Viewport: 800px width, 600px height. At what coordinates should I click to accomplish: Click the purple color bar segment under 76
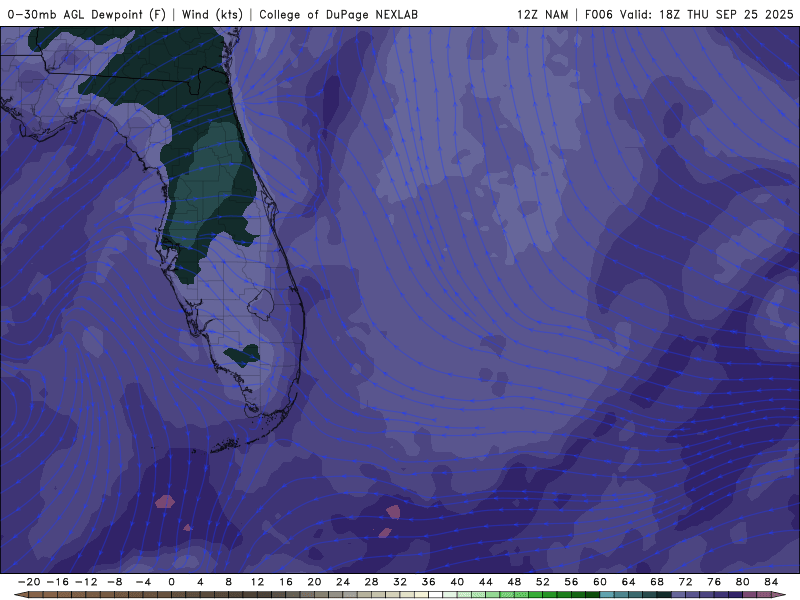721,595
